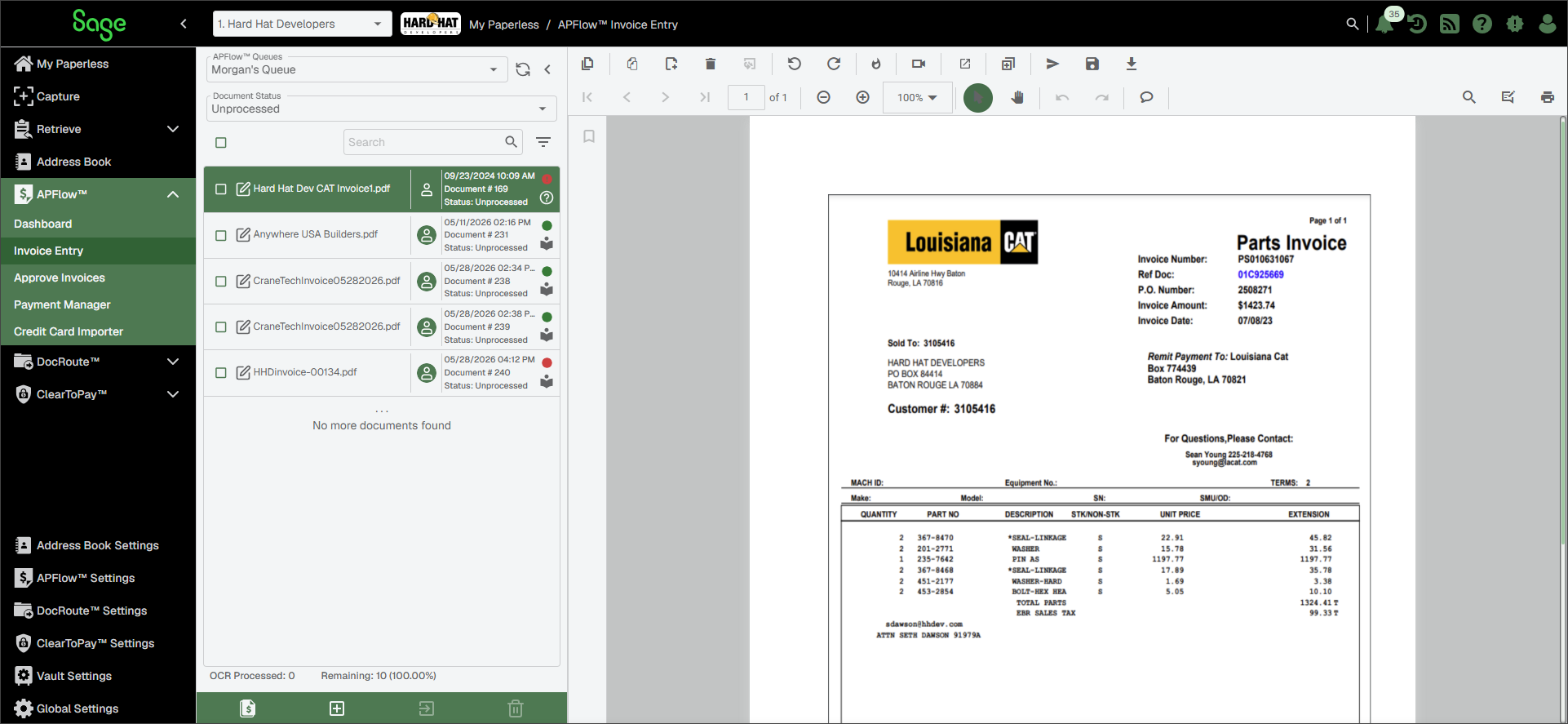Open the RSS feed icon in the header
The width and height of the screenshot is (1568, 724).
[x=1450, y=24]
